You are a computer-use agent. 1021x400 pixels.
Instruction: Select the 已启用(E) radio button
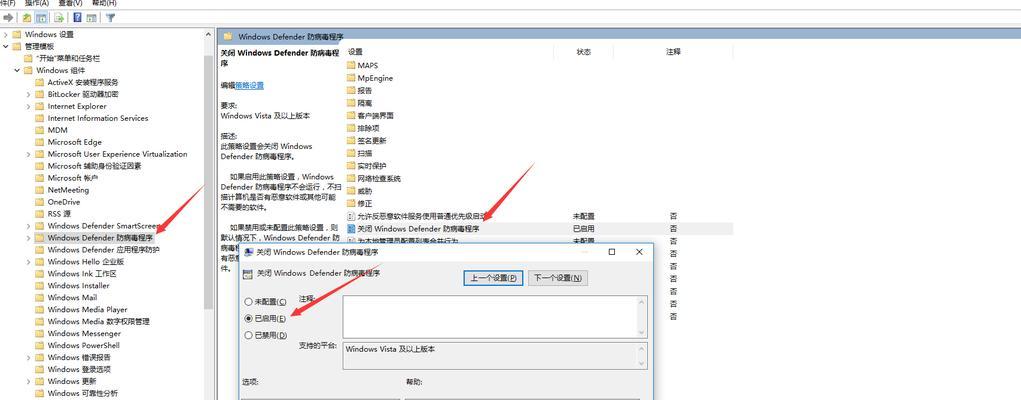pyautogui.click(x=248, y=319)
